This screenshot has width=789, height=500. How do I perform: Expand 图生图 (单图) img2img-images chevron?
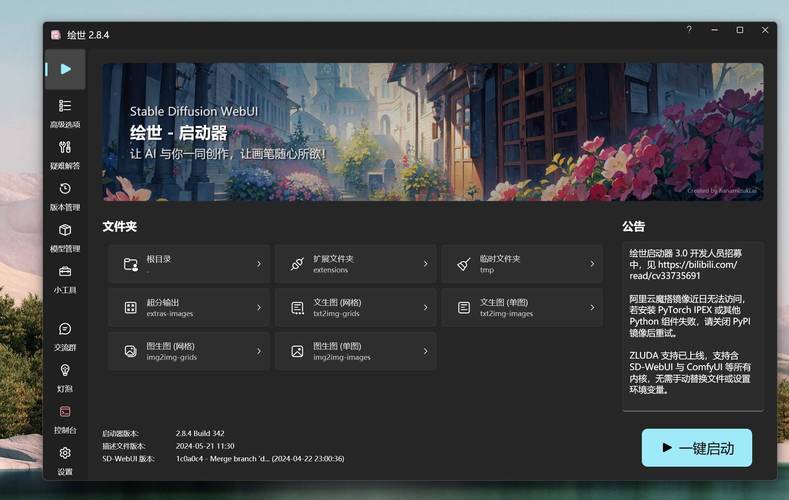pyautogui.click(x=426, y=351)
